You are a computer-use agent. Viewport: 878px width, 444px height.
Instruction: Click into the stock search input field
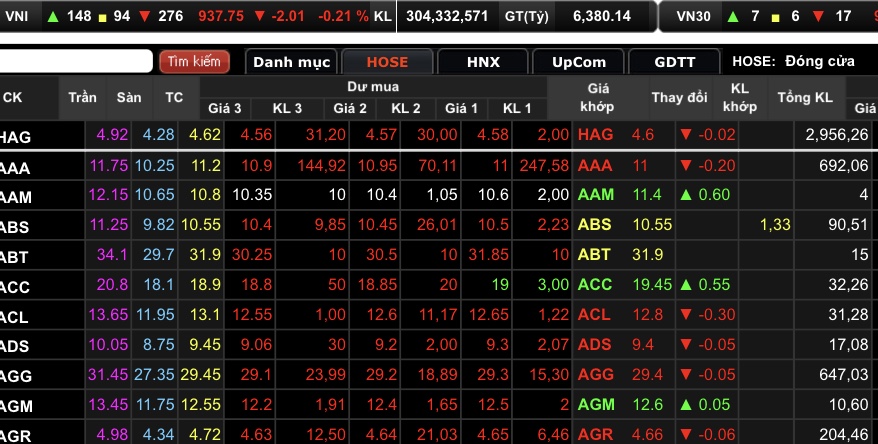tap(76, 62)
